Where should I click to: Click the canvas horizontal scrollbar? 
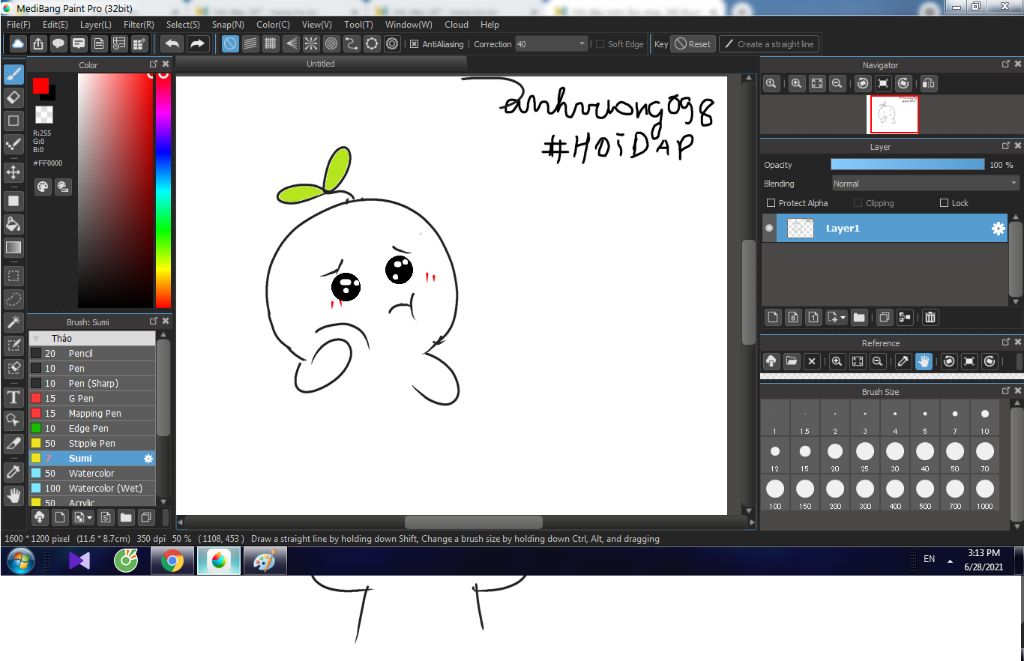pyautogui.click(x=473, y=522)
